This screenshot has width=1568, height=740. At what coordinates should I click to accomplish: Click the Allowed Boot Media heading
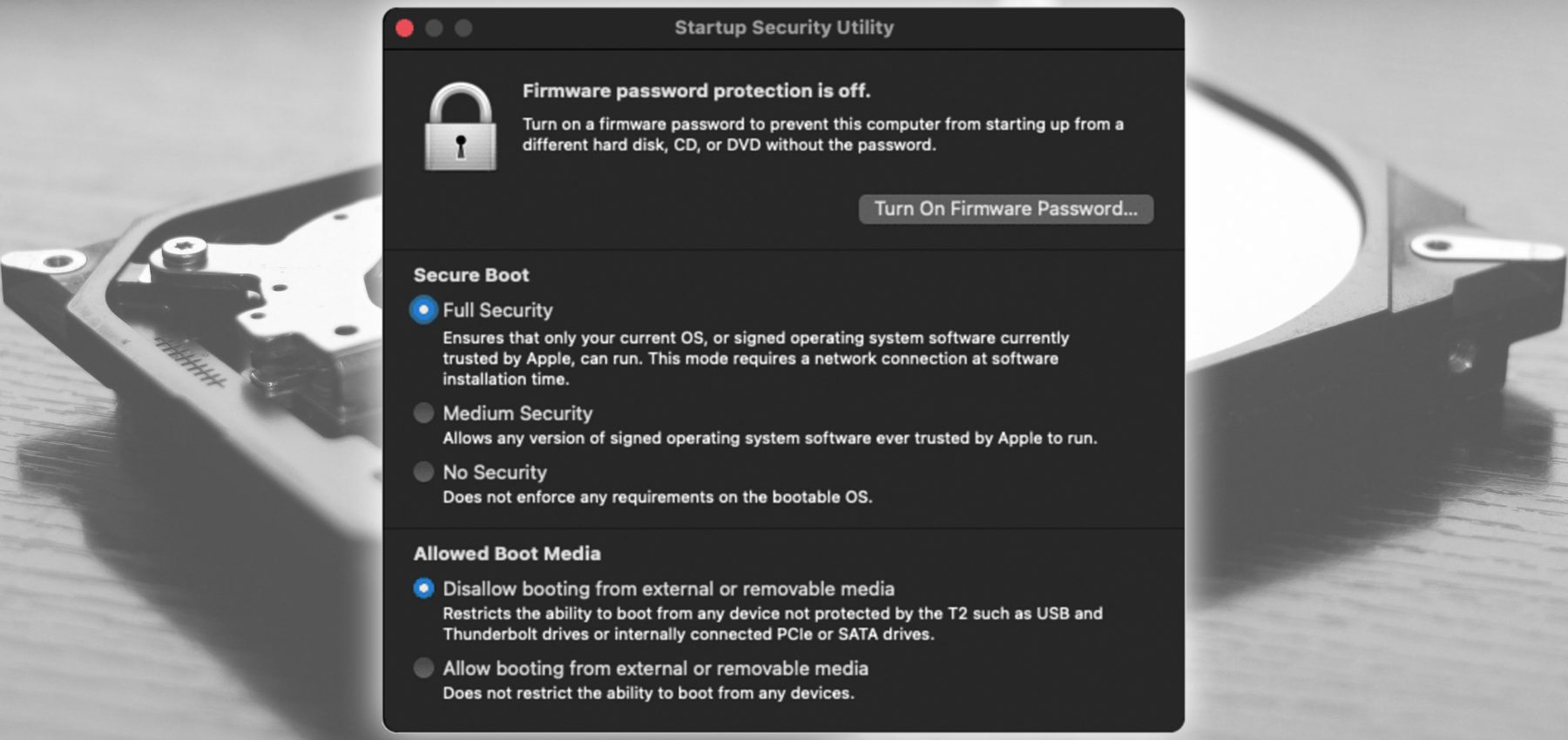click(x=507, y=553)
